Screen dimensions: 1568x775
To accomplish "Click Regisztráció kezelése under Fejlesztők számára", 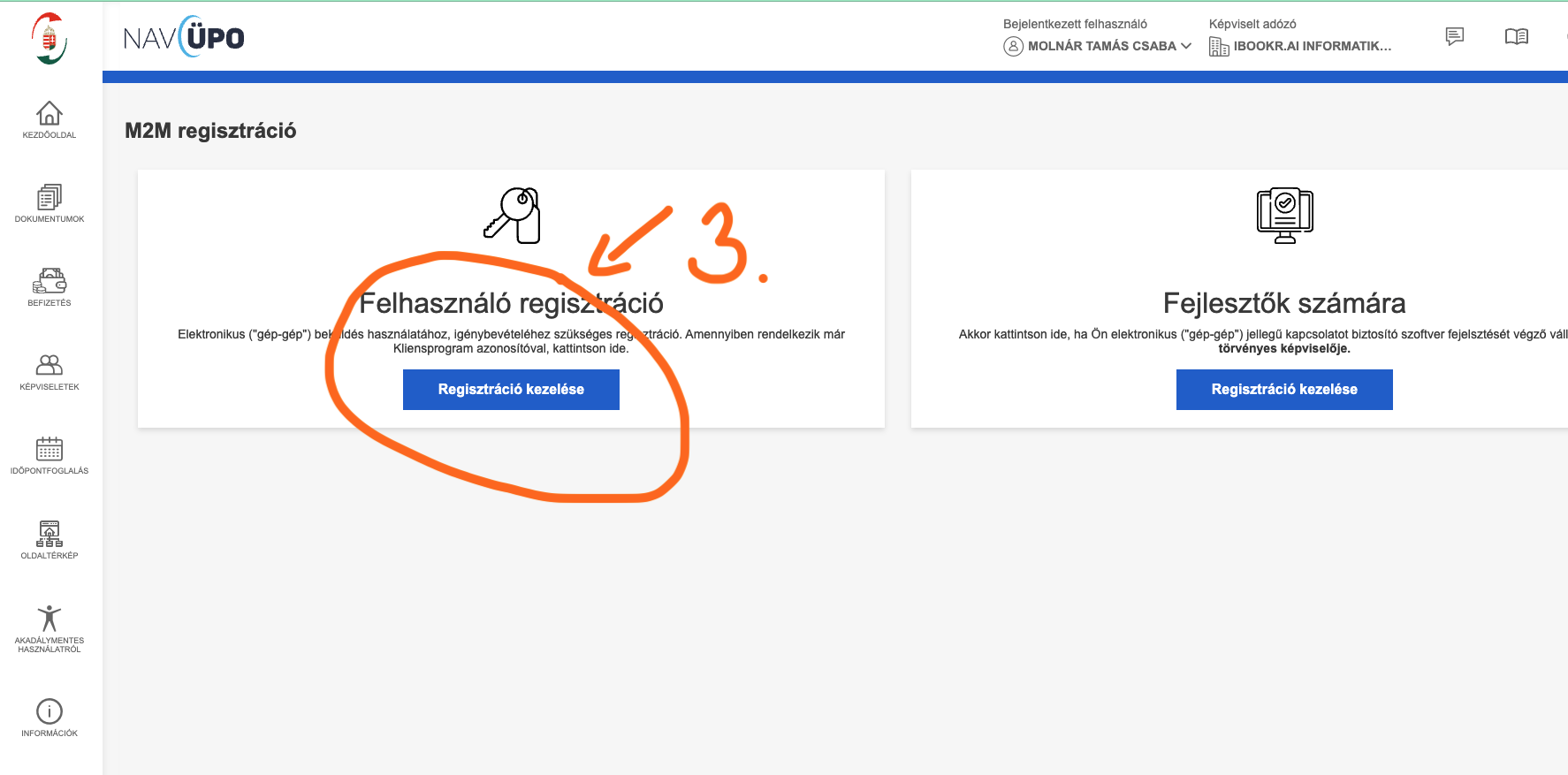I will tap(1283, 390).
